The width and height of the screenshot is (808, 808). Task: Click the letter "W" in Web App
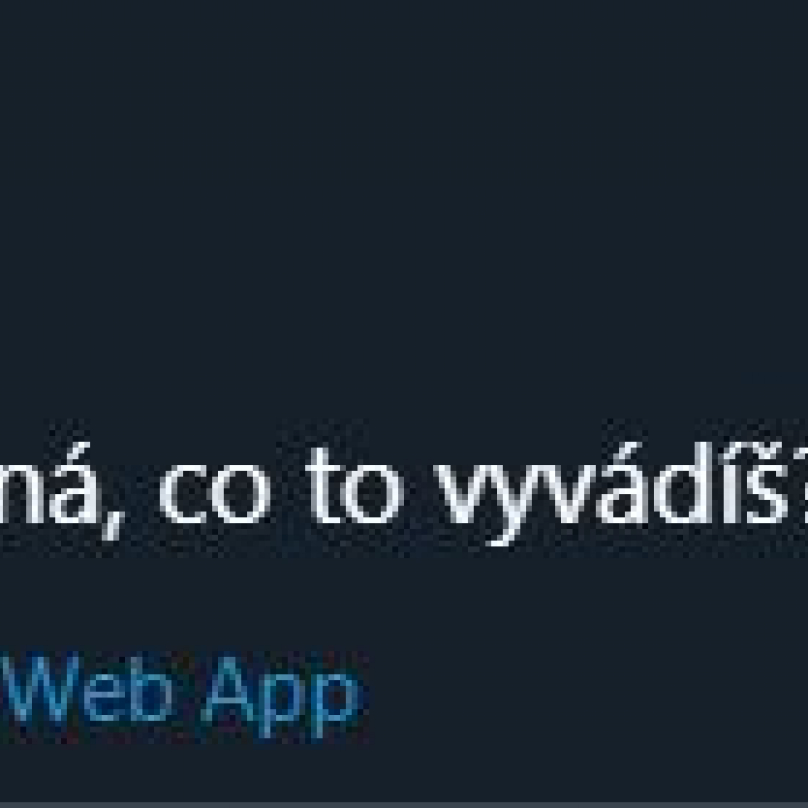(40, 688)
